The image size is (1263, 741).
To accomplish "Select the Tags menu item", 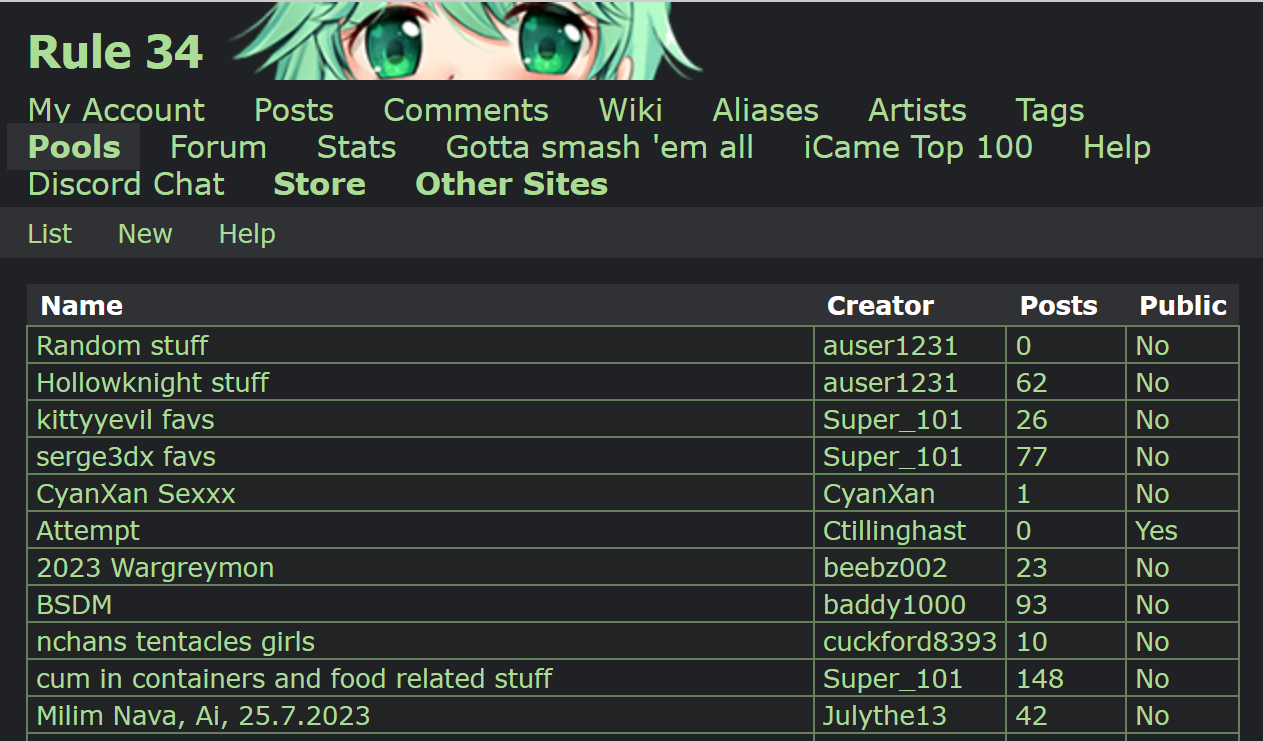I will click(1049, 110).
